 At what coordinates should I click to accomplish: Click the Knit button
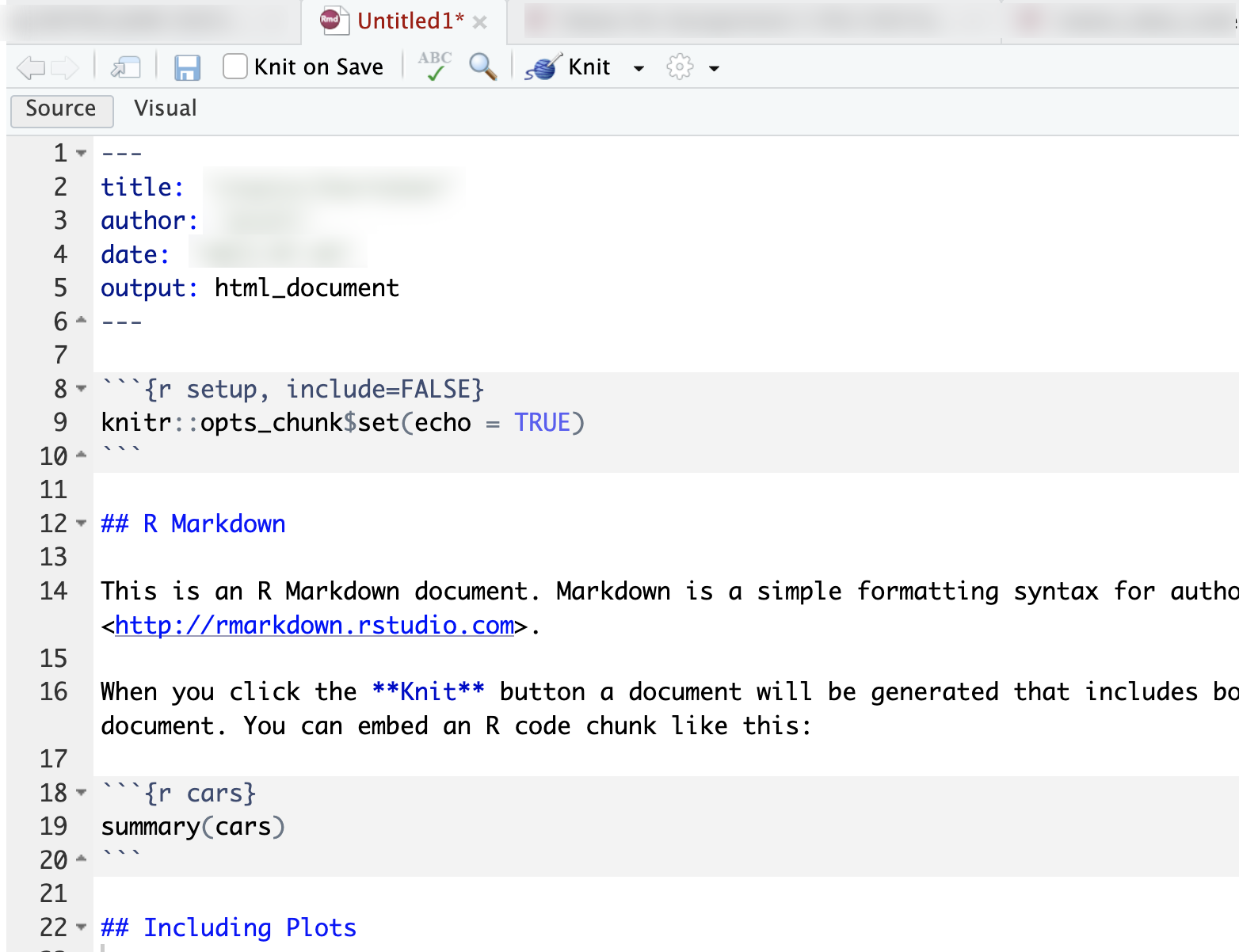[x=589, y=67]
